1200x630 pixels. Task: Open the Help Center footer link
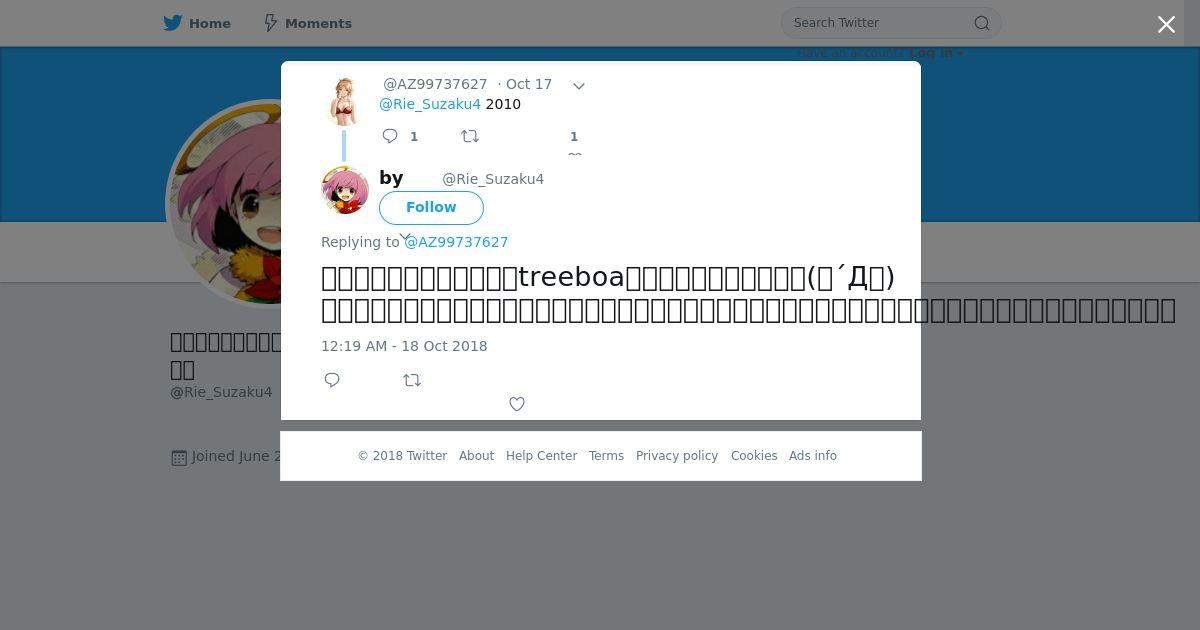pos(541,456)
